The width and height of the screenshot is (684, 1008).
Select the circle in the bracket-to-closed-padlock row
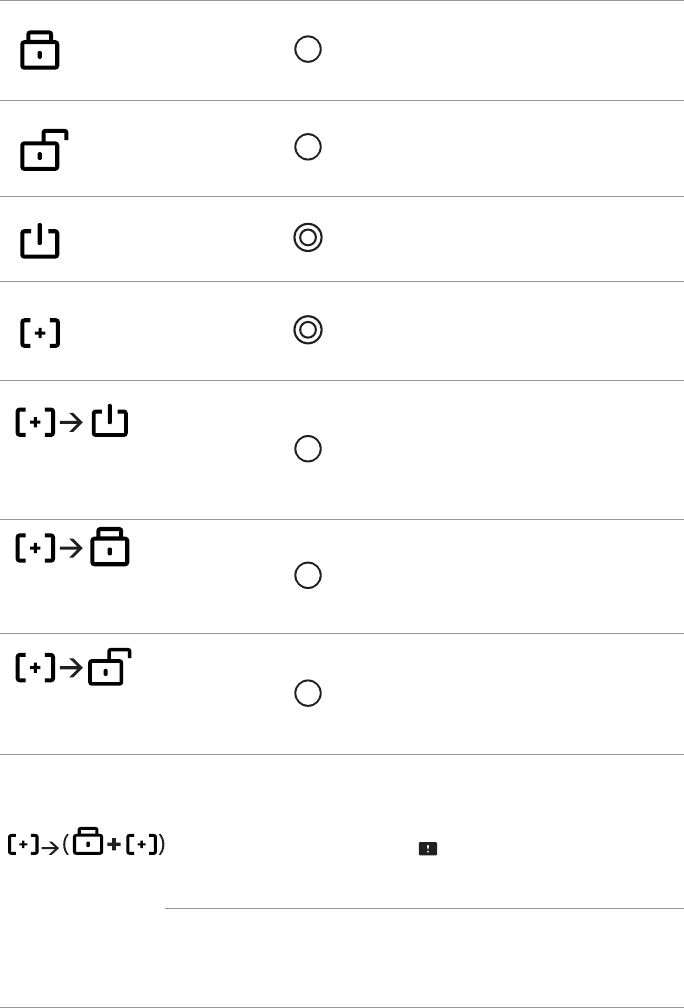tap(308, 576)
